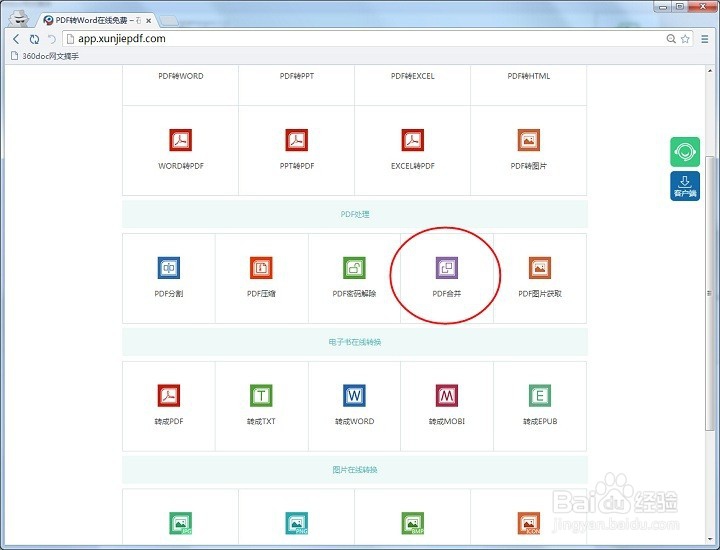The width and height of the screenshot is (720, 550).
Task: Choose the PNG image conversion icon
Action: [297, 523]
